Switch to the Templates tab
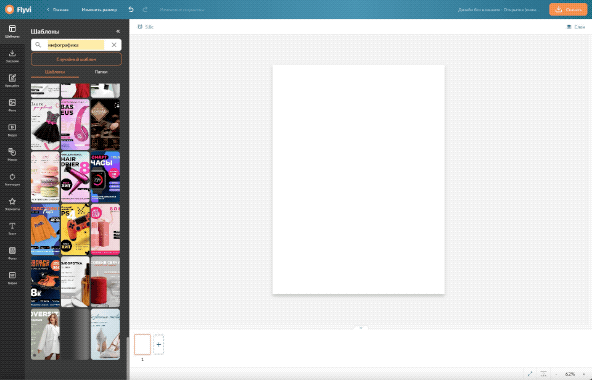 (55, 72)
